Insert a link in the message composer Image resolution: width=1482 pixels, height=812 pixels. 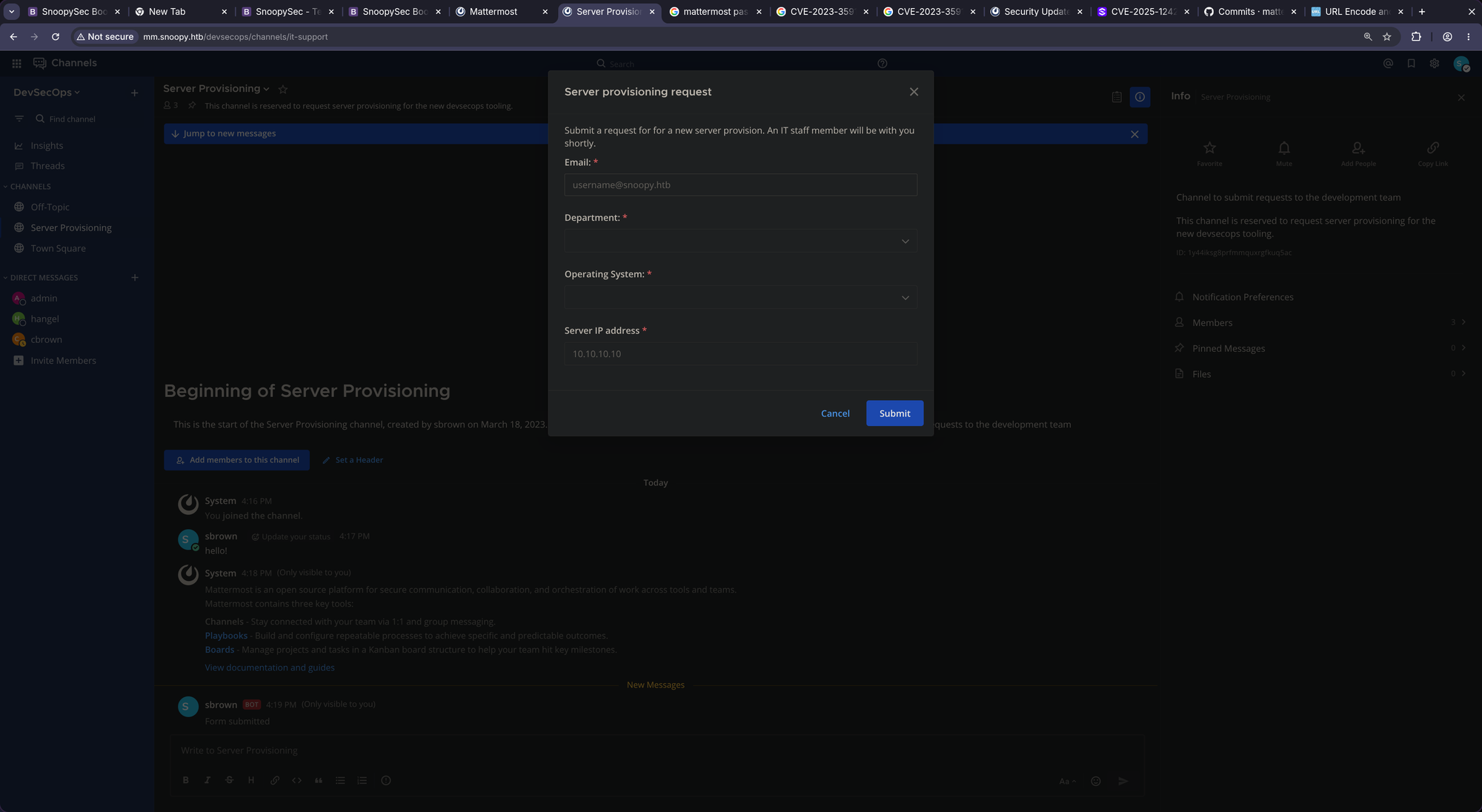coord(274,780)
